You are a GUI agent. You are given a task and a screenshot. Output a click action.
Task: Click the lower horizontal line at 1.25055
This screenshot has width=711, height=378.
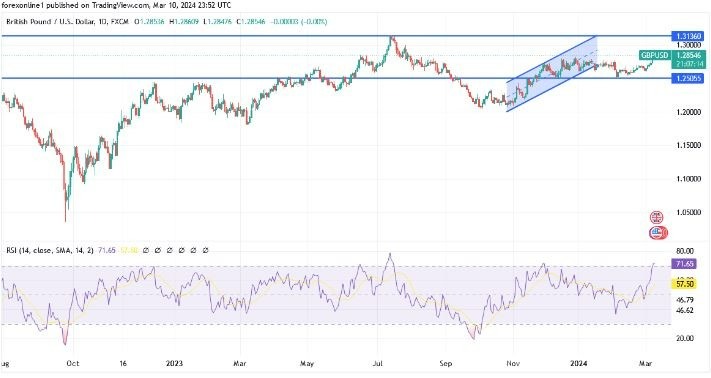tap(336, 78)
